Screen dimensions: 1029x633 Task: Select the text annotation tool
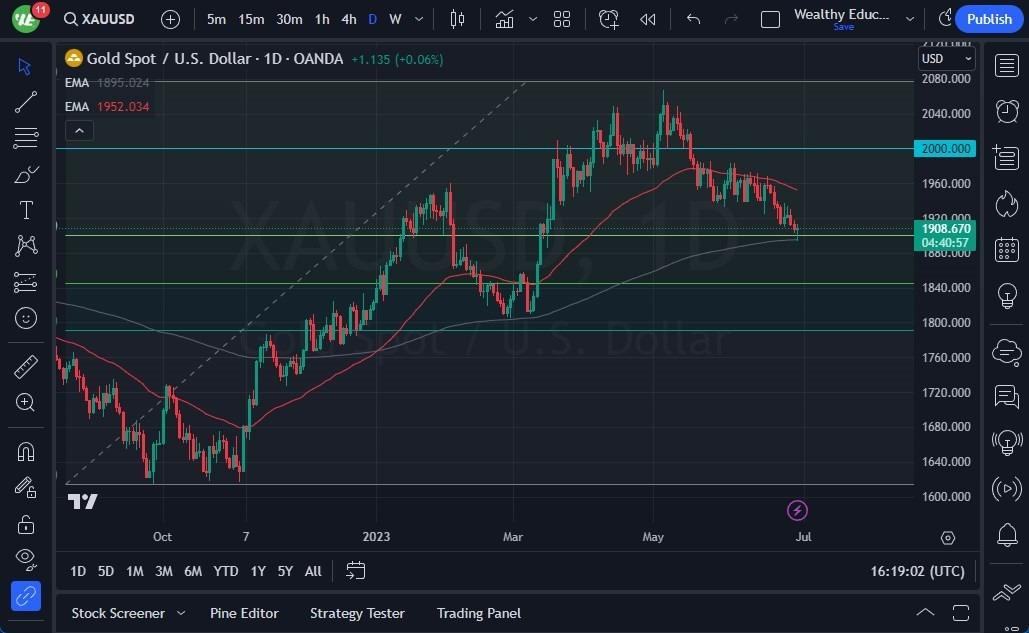[26, 210]
